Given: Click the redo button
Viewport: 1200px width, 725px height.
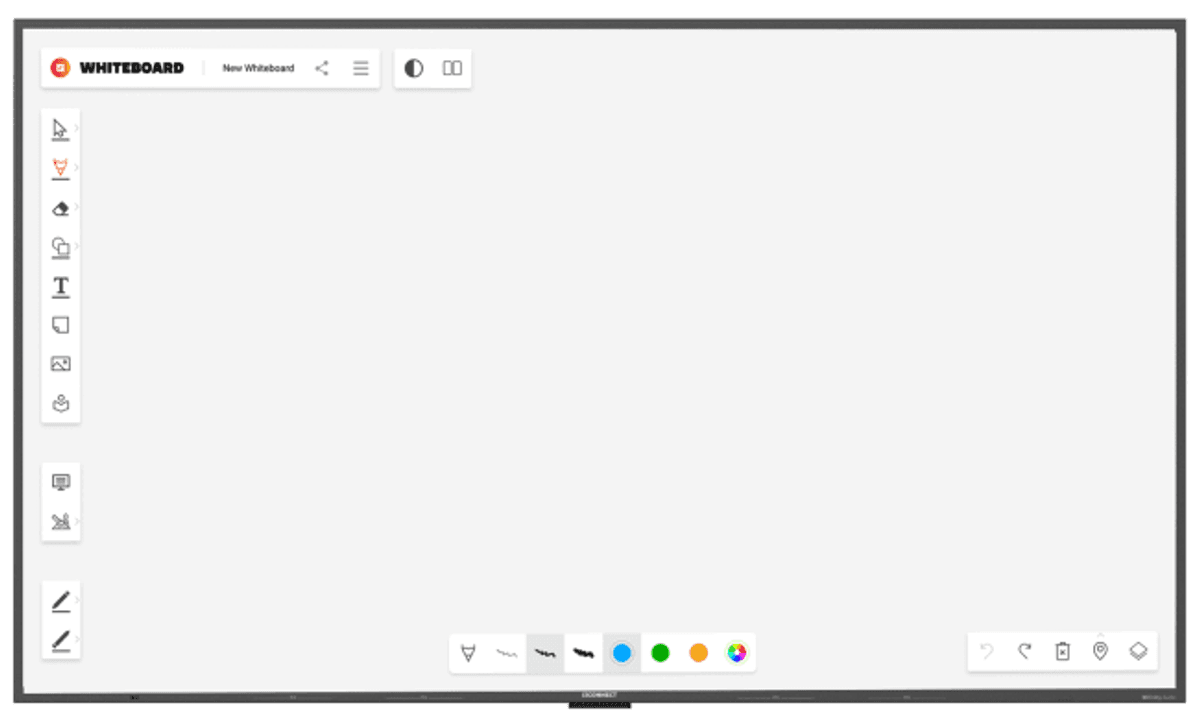Looking at the screenshot, I should coord(1024,652).
